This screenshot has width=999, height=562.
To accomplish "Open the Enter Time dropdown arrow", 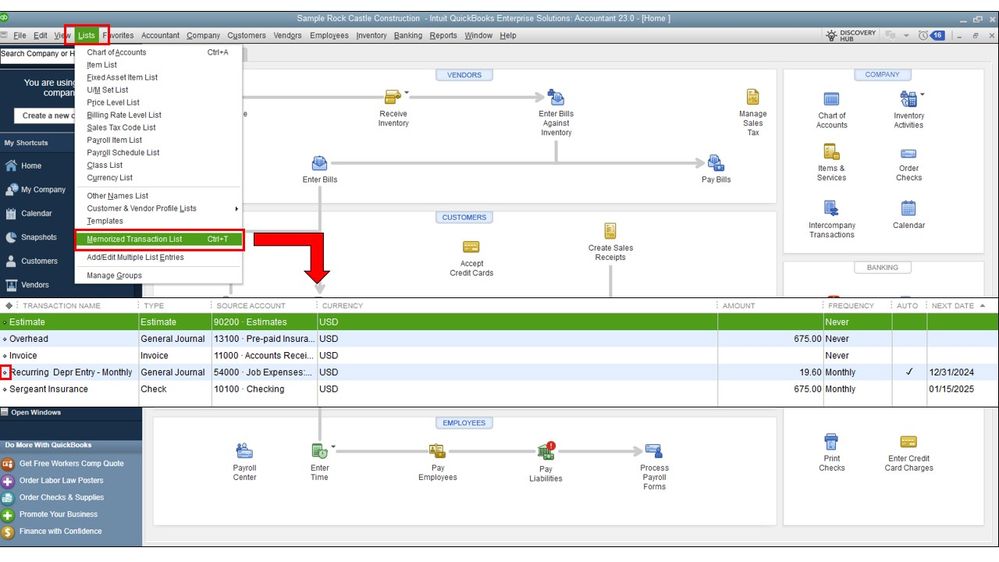I will tap(333, 446).
